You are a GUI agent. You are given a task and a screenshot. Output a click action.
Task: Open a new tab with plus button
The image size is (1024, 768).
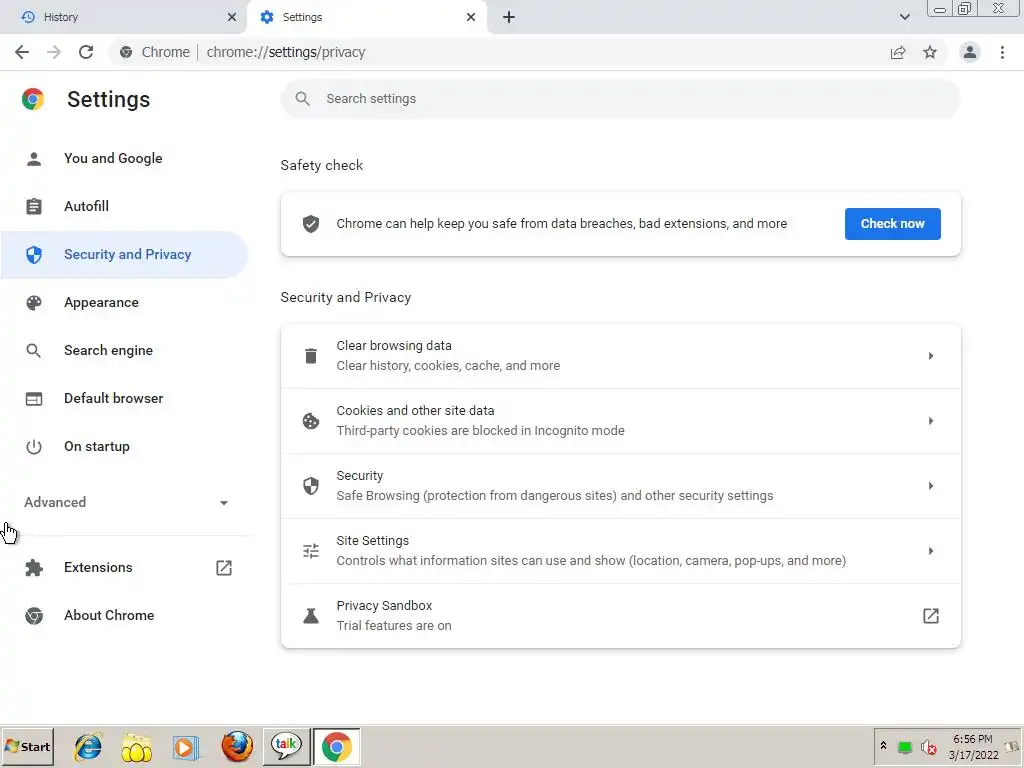[509, 17]
